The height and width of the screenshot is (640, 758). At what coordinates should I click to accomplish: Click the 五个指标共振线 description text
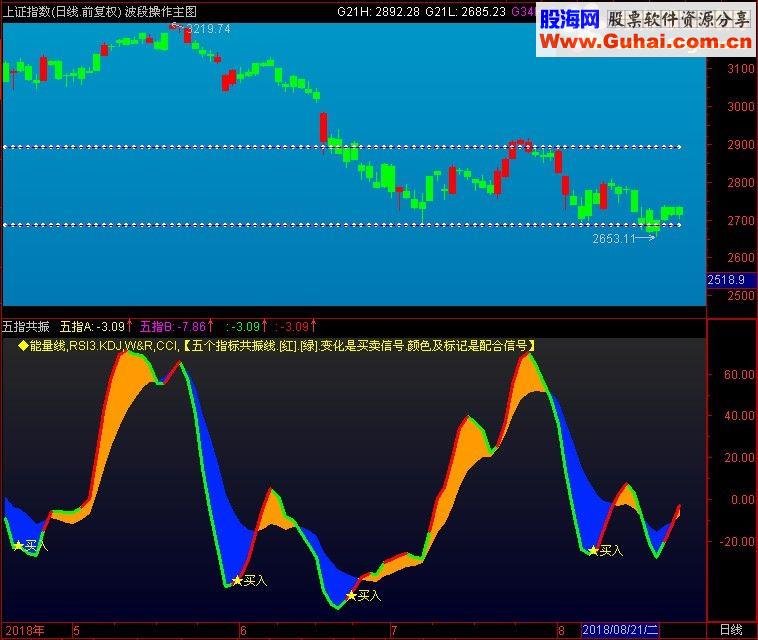pos(359,345)
